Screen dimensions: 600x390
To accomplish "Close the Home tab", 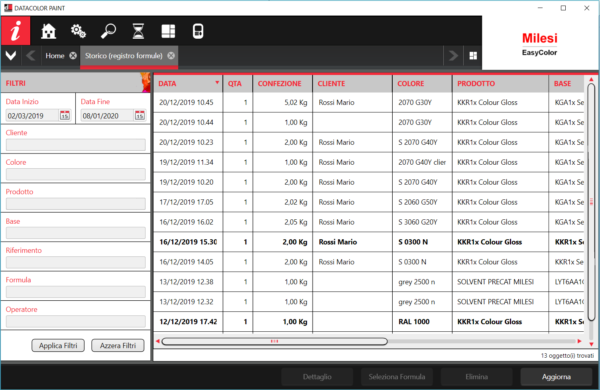I will tap(73, 56).
